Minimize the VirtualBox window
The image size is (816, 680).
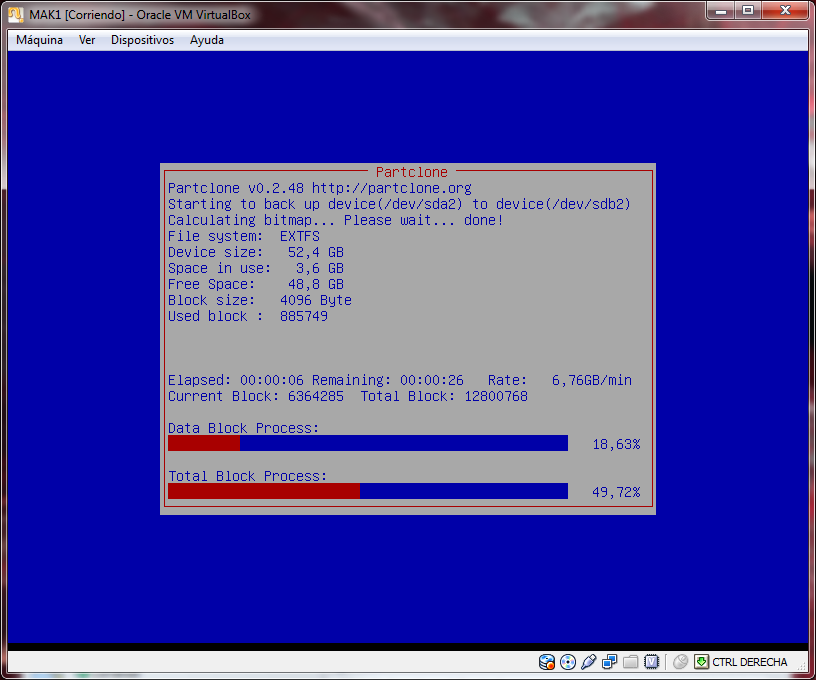[720, 10]
